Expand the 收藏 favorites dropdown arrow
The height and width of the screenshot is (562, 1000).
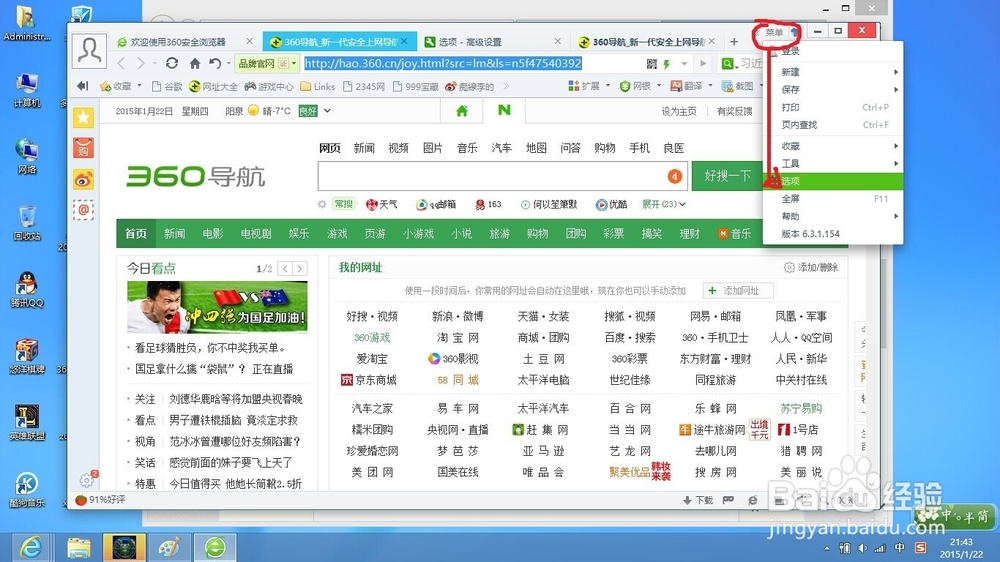click(x=139, y=86)
